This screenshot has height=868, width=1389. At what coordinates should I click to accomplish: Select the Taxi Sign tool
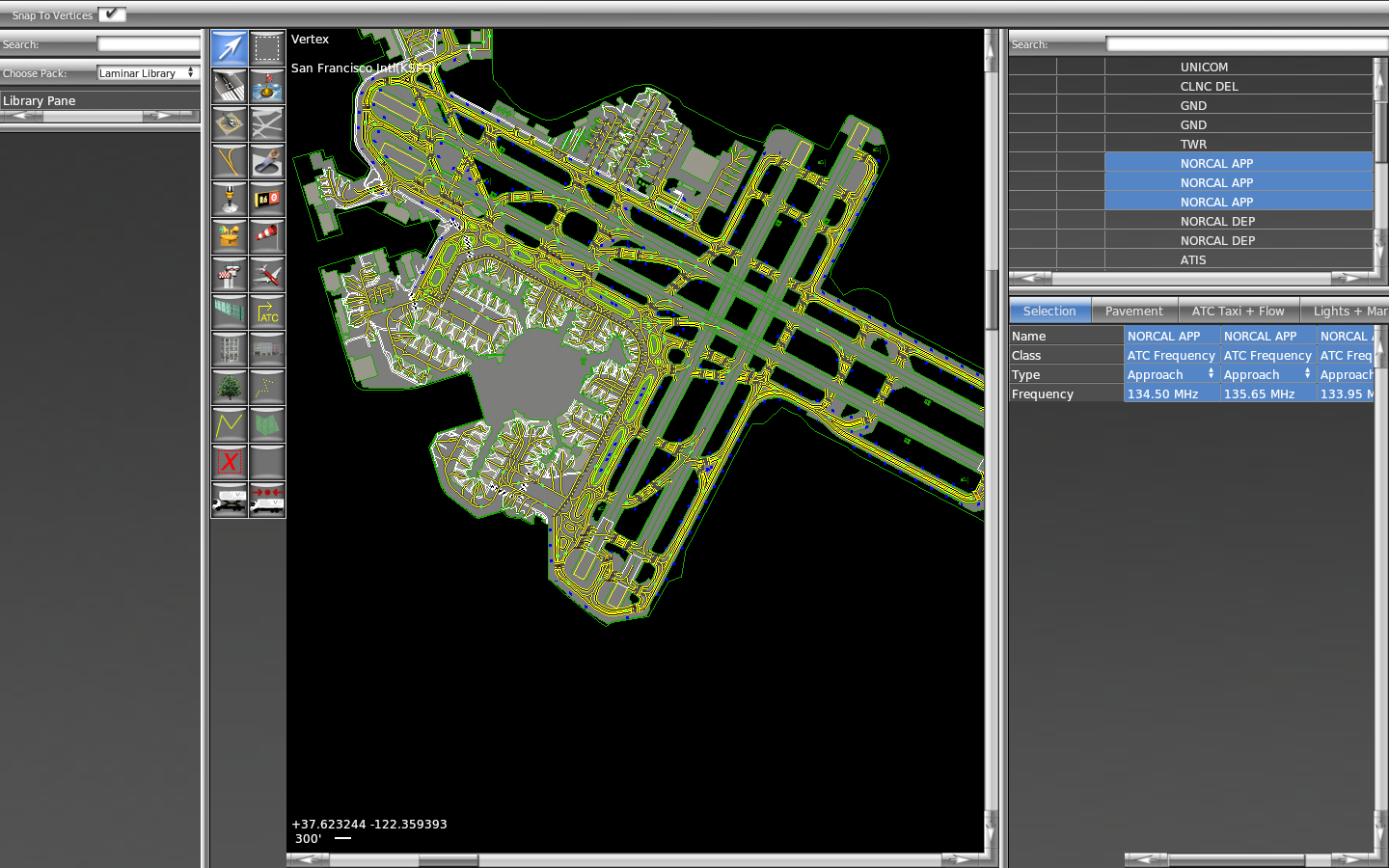267,199
